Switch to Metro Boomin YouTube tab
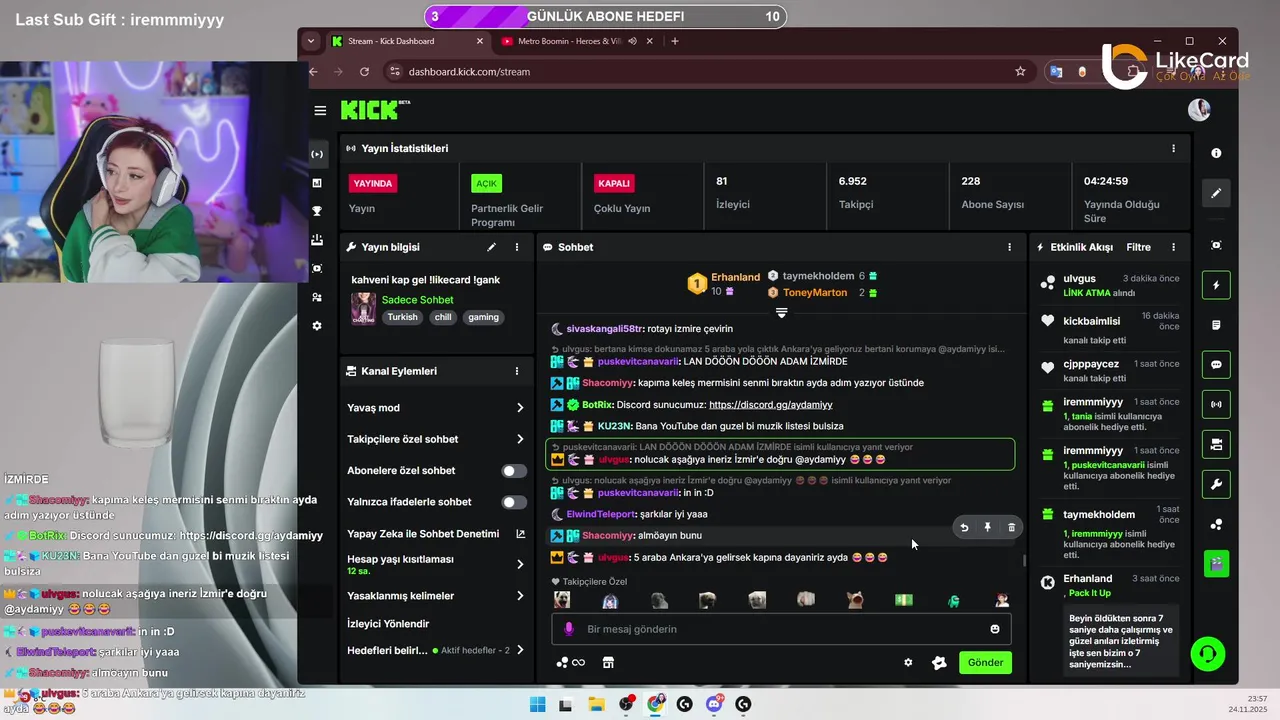This screenshot has width=1280, height=720. point(577,41)
